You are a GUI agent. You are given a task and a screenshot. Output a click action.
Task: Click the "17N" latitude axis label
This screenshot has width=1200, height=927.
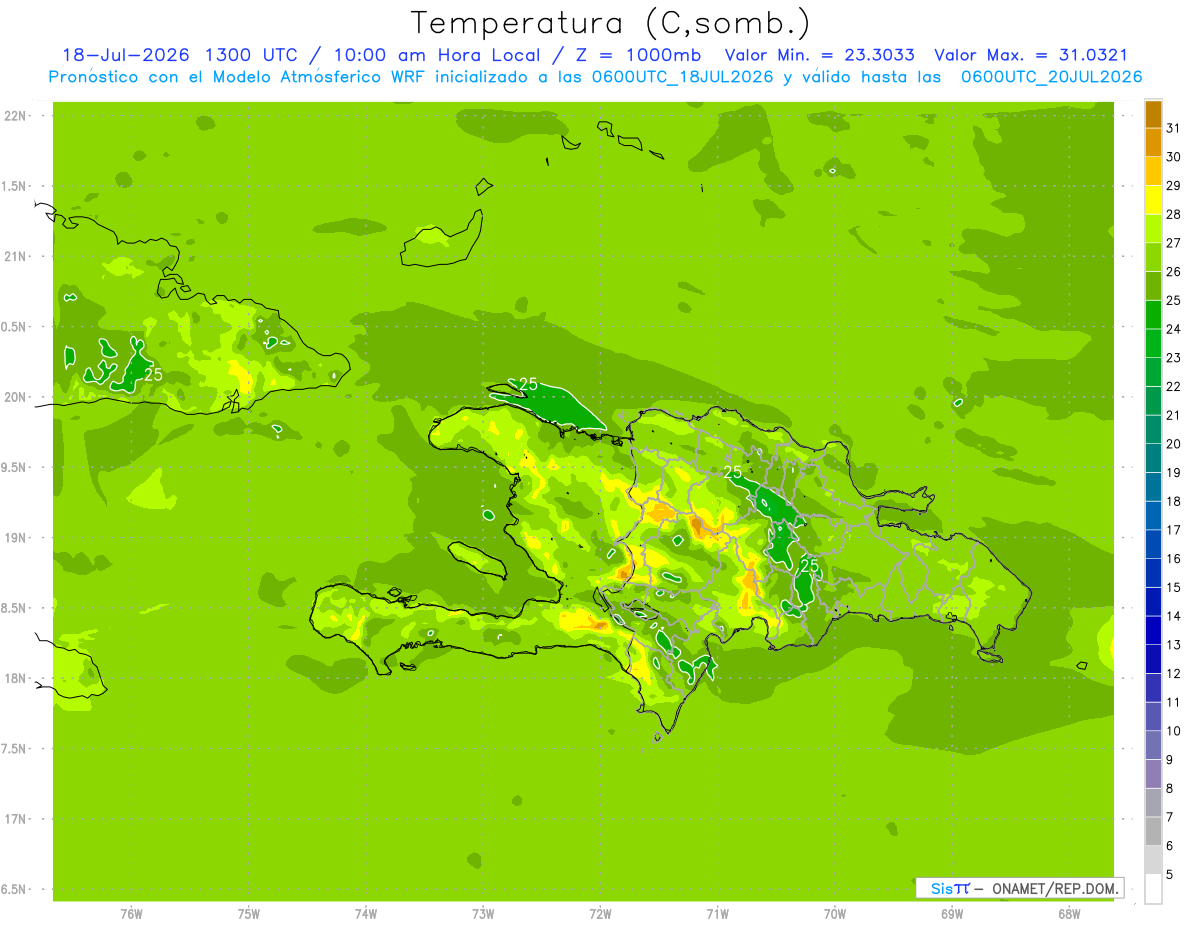coord(15,819)
